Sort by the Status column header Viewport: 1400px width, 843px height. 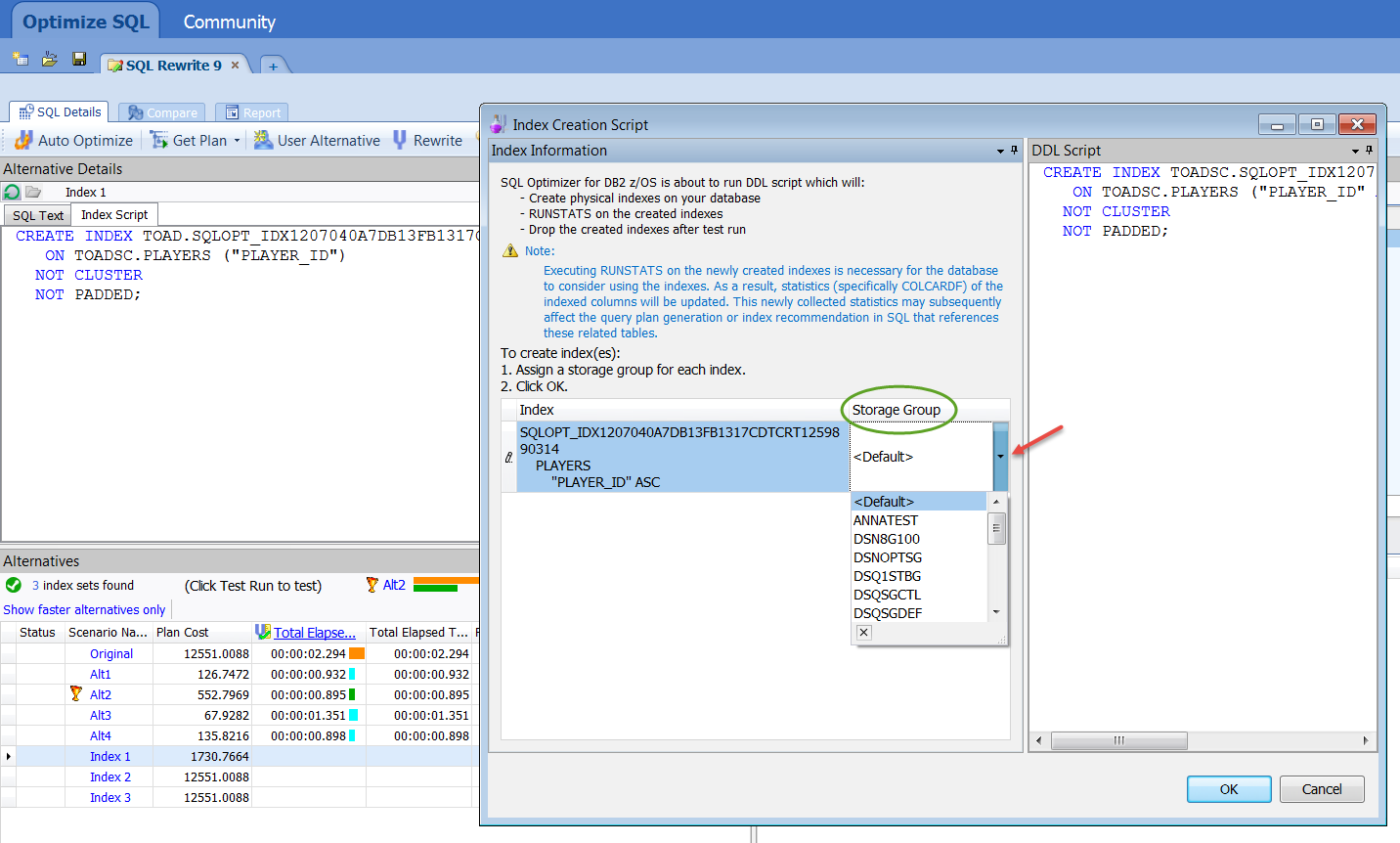coord(37,633)
